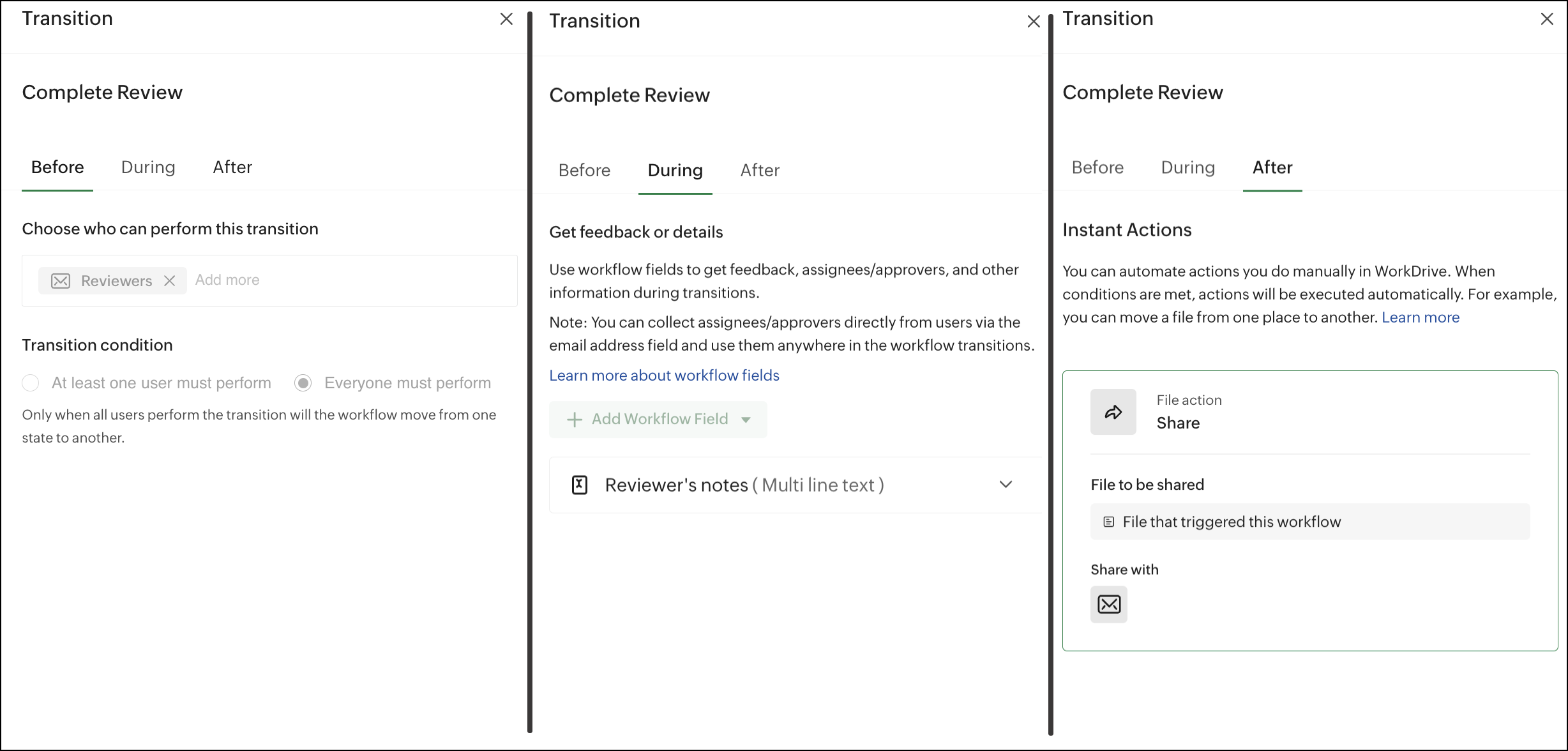Viewport: 1568px width, 751px height.
Task: Click the document icon beside triggered file
Action: [x=1109, y=522]
